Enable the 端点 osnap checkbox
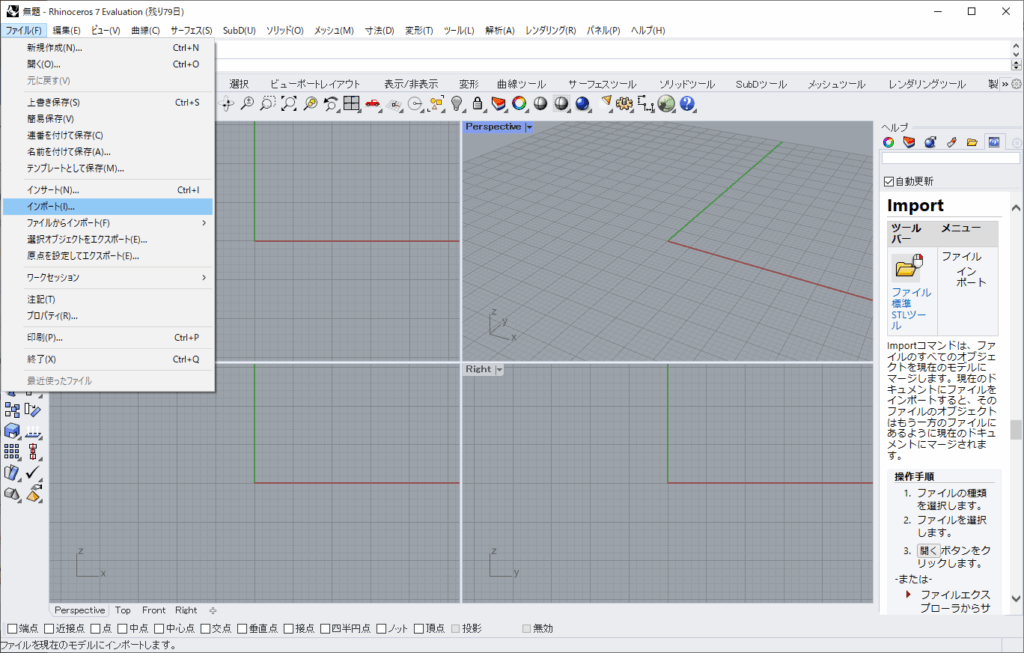This screenshot has width=1024, height=653. [13, 629]
